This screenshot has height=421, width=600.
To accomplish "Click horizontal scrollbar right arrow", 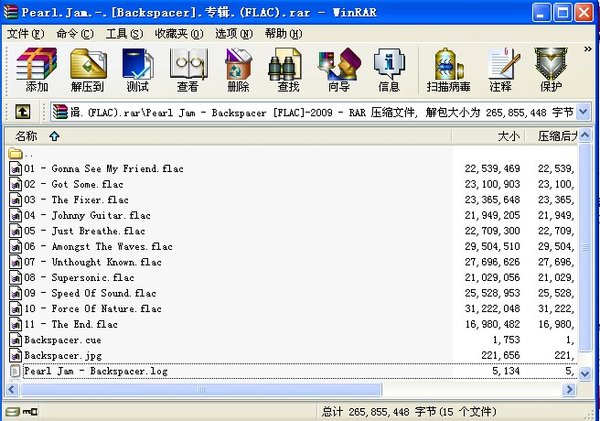I will (569, 389).
